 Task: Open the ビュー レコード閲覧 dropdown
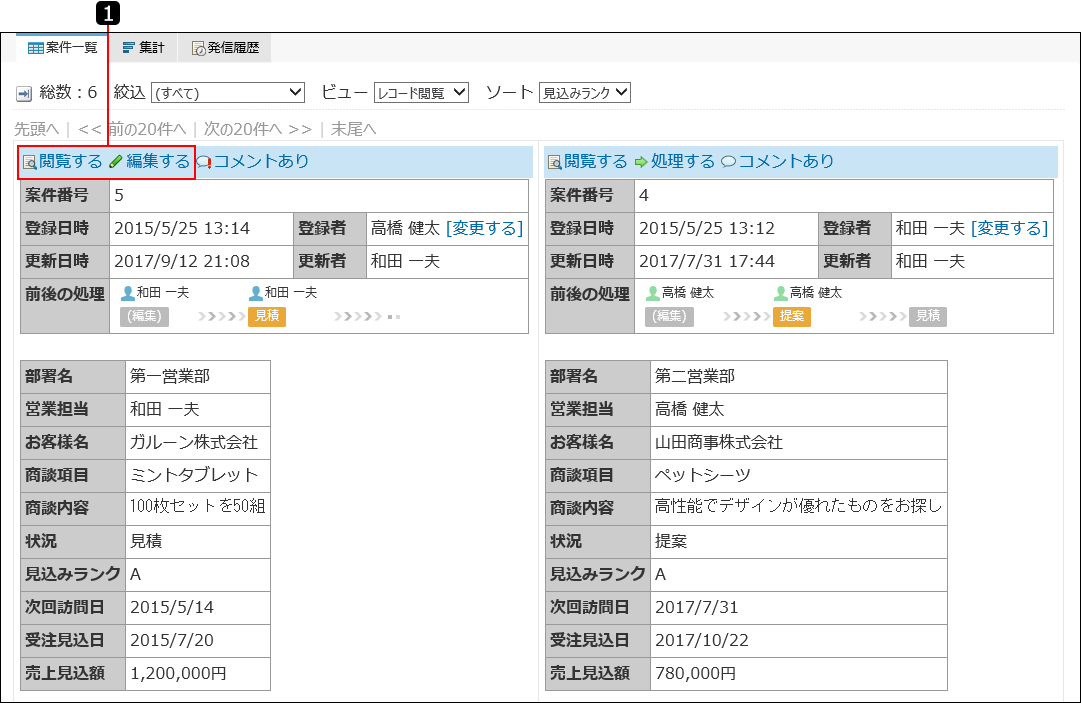(x=421, y=92)
